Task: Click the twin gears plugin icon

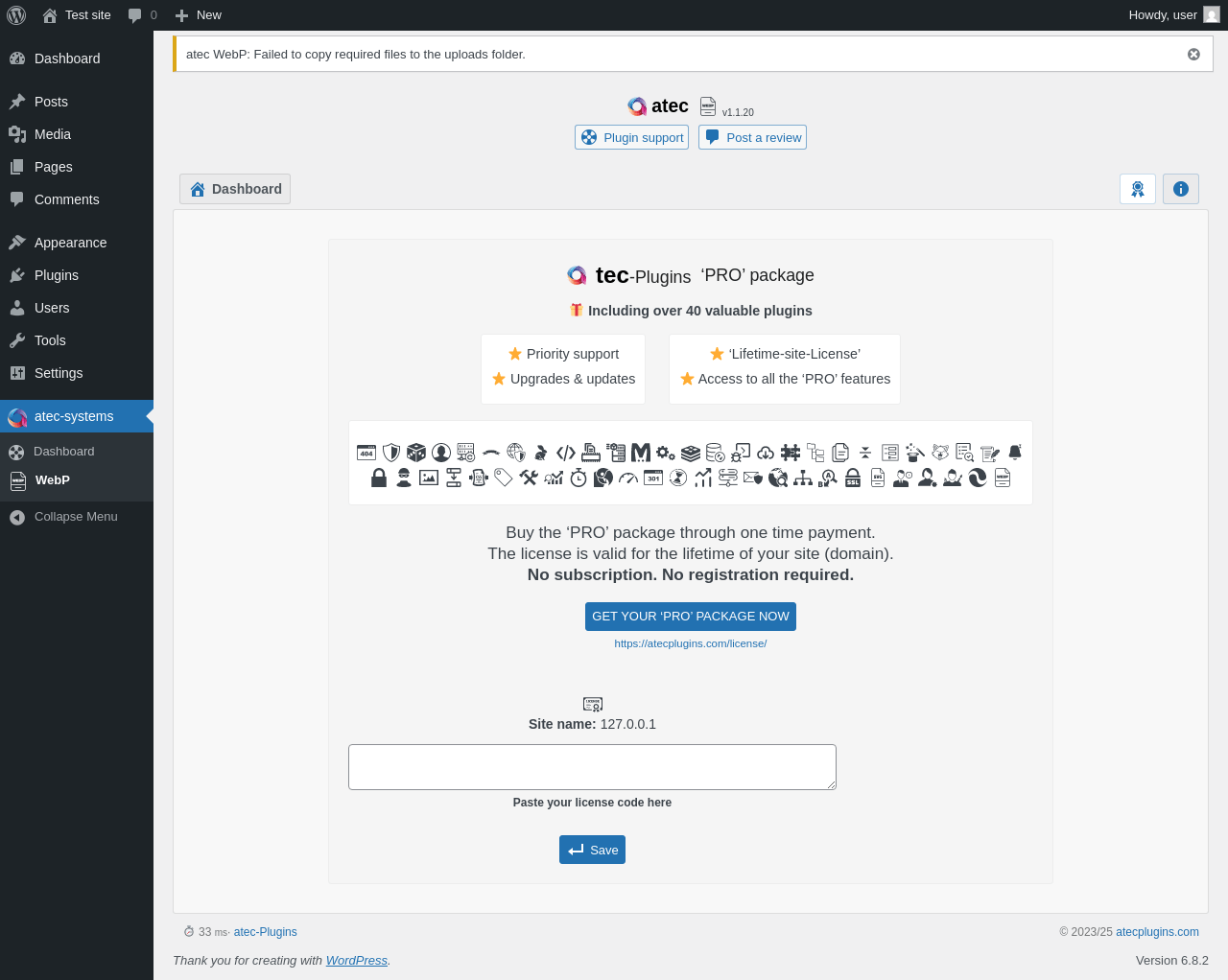Action: point(666,453)
